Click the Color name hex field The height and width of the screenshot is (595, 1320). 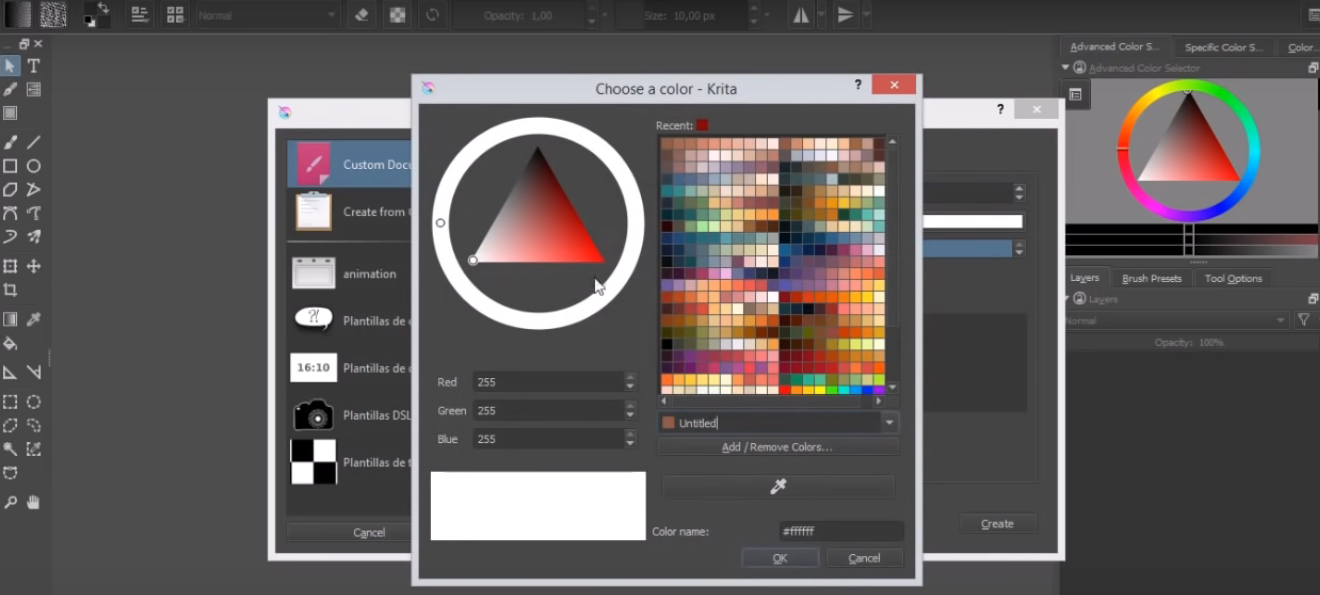pyautogui.click(x=841, y=532)
